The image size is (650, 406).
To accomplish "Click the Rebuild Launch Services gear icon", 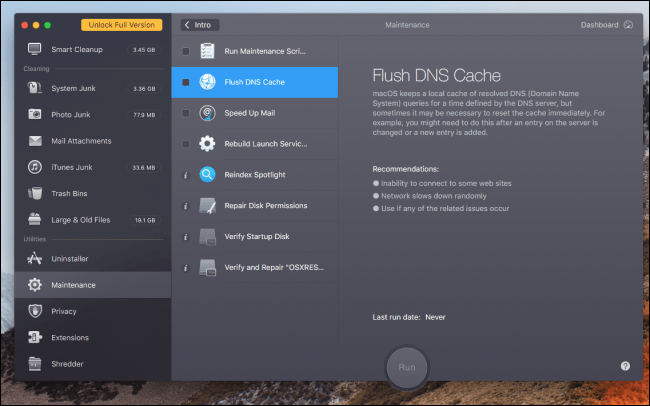I will pyautogui.click(x=207, y=144).
